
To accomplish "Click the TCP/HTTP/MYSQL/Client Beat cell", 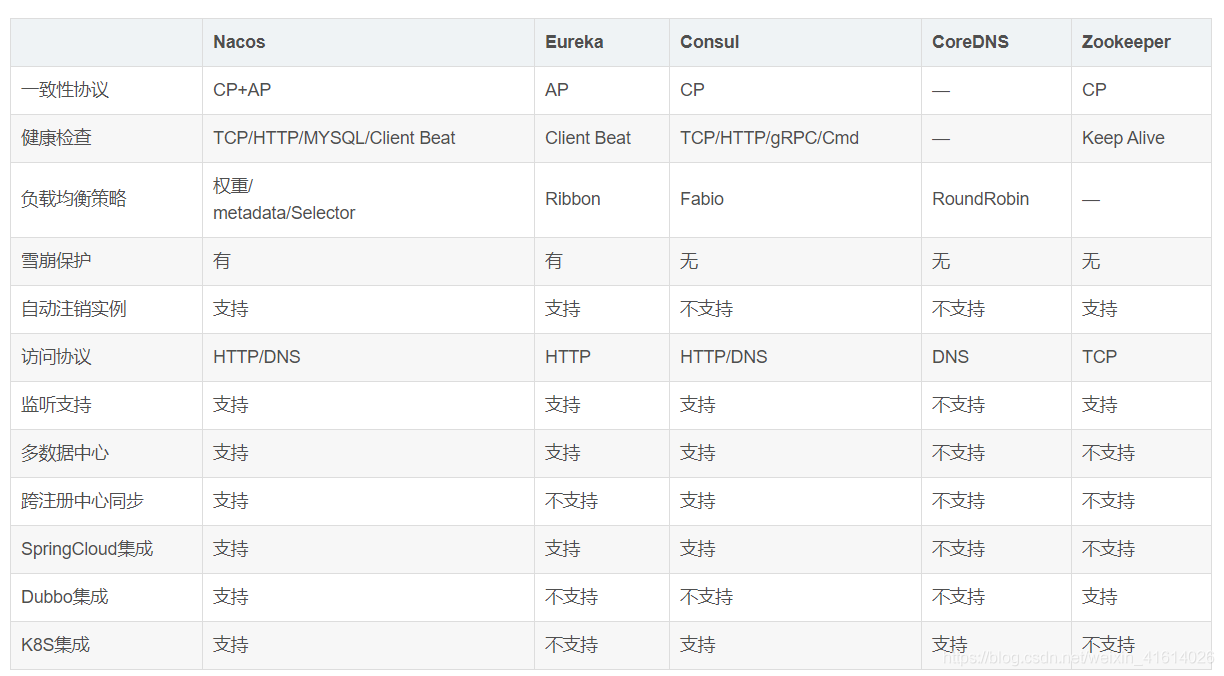I will click(334, 138).
